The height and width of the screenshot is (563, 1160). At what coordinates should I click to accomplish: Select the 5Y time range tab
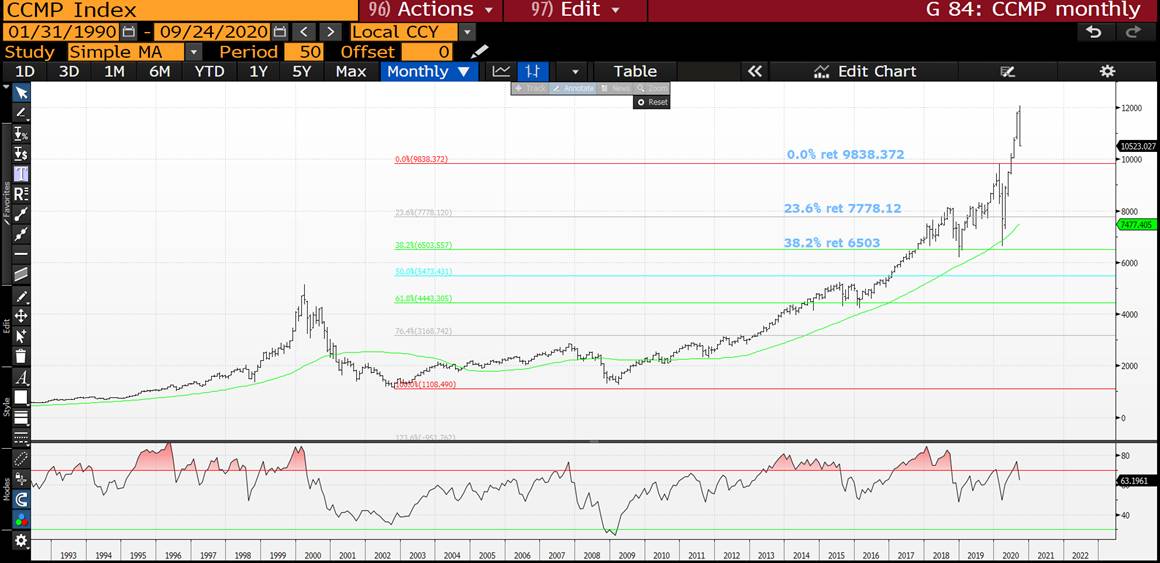click(302, 71)
